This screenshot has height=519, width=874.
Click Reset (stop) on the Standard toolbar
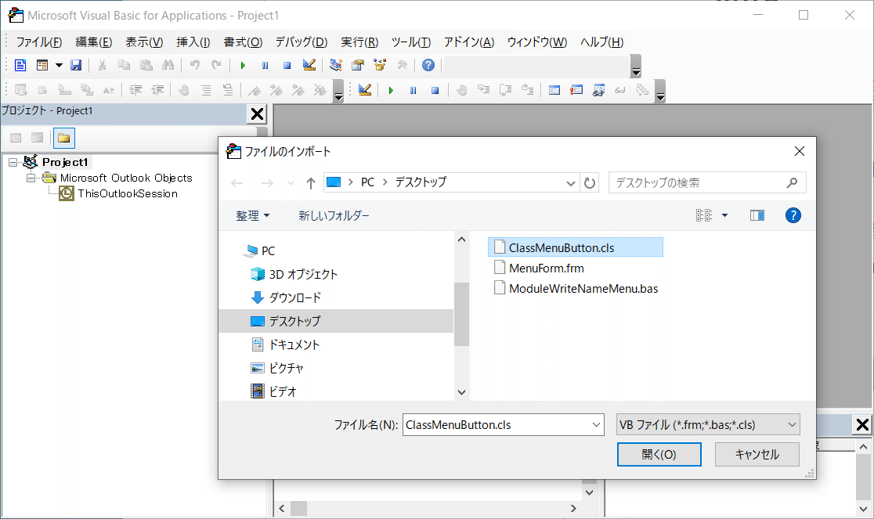[x=287, y=65]
